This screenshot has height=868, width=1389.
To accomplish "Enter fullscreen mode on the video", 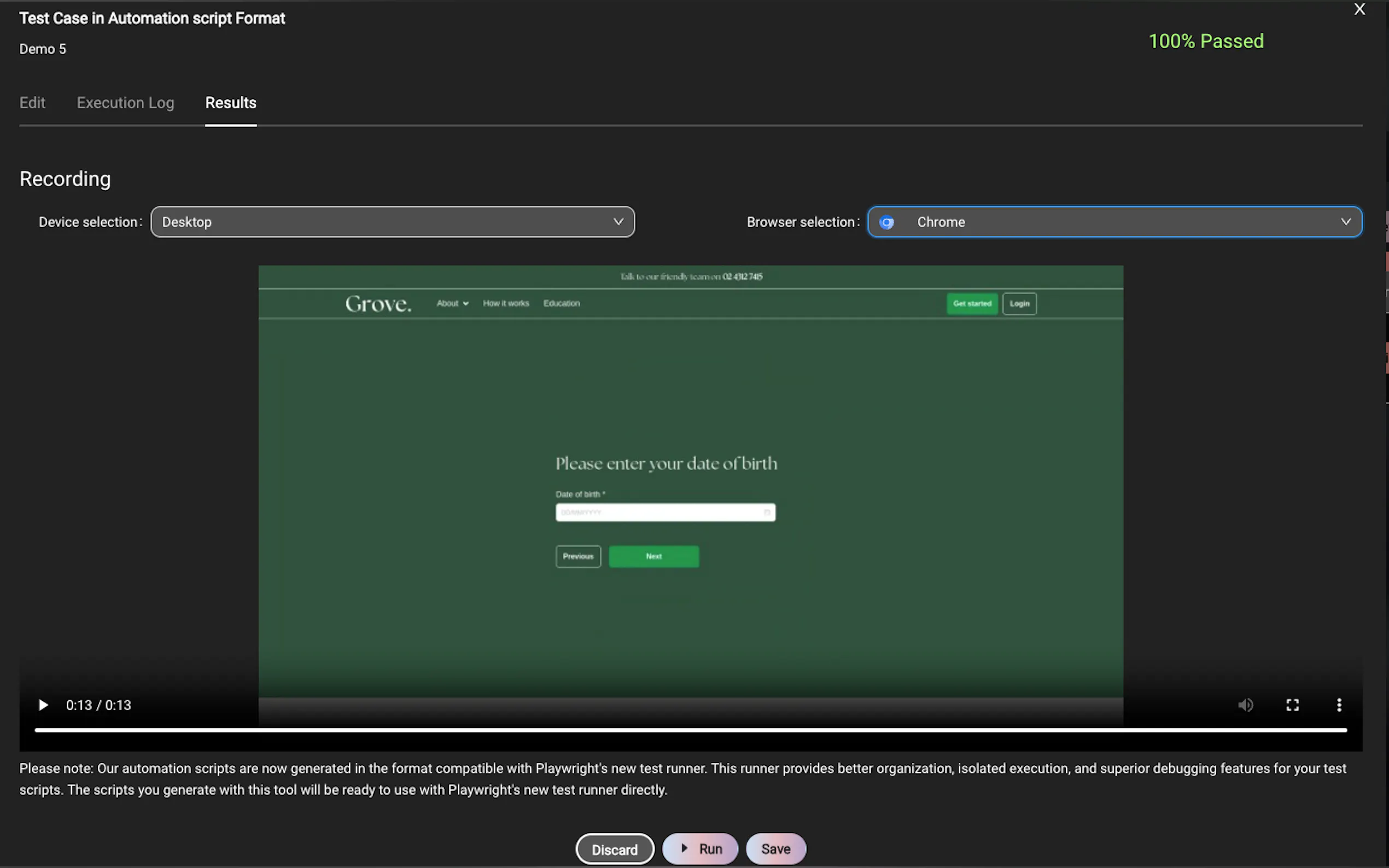I will pyautogui.click(x=1292, y=705).
